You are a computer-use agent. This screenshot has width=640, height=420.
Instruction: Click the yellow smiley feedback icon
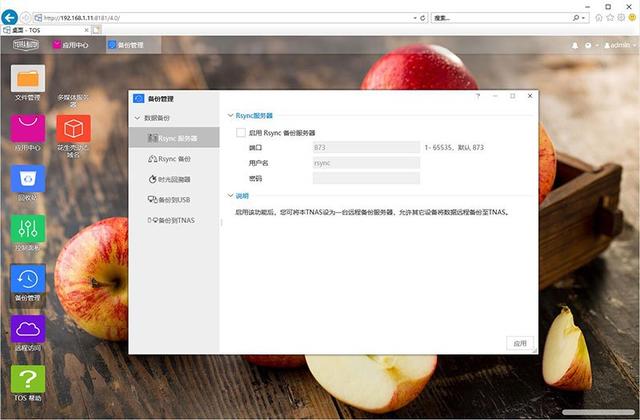pos(632,18)
